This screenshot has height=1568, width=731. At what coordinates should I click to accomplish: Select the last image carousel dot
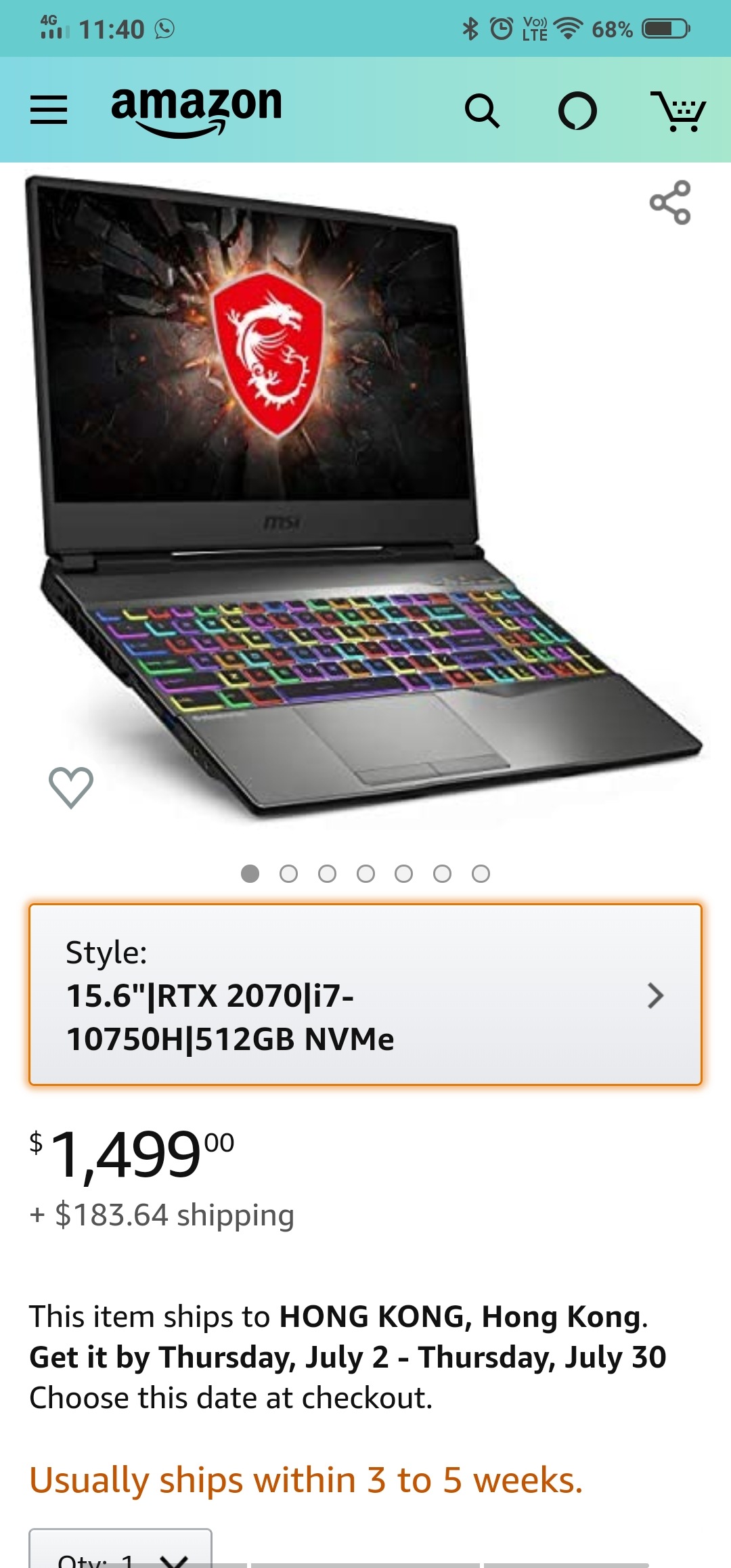click(481, 874)
